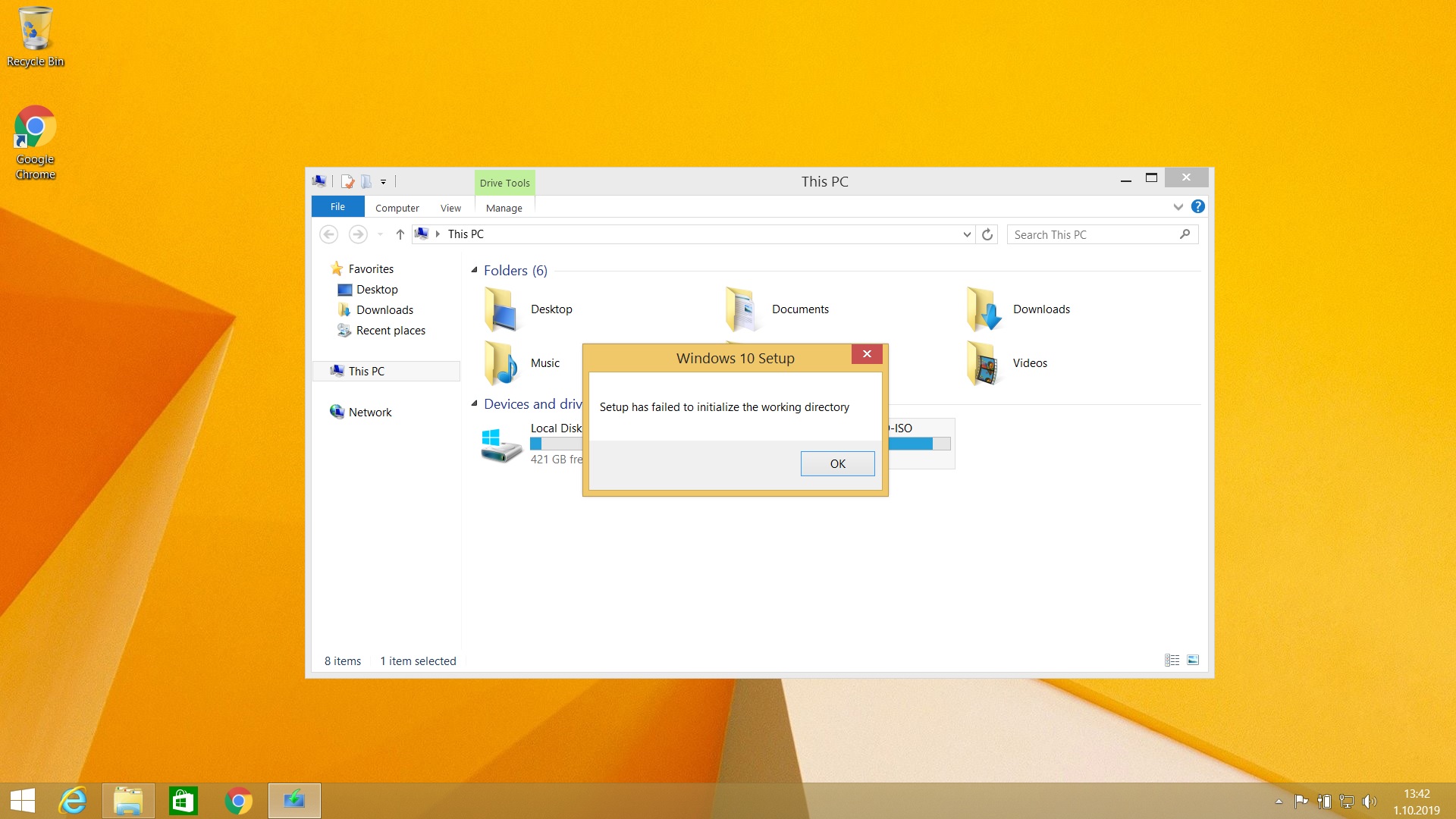The height and width of the screenshot is (819, 1456).
Task: Open the File menu tab
Action: pyautogui.click(x=337, y=206)
